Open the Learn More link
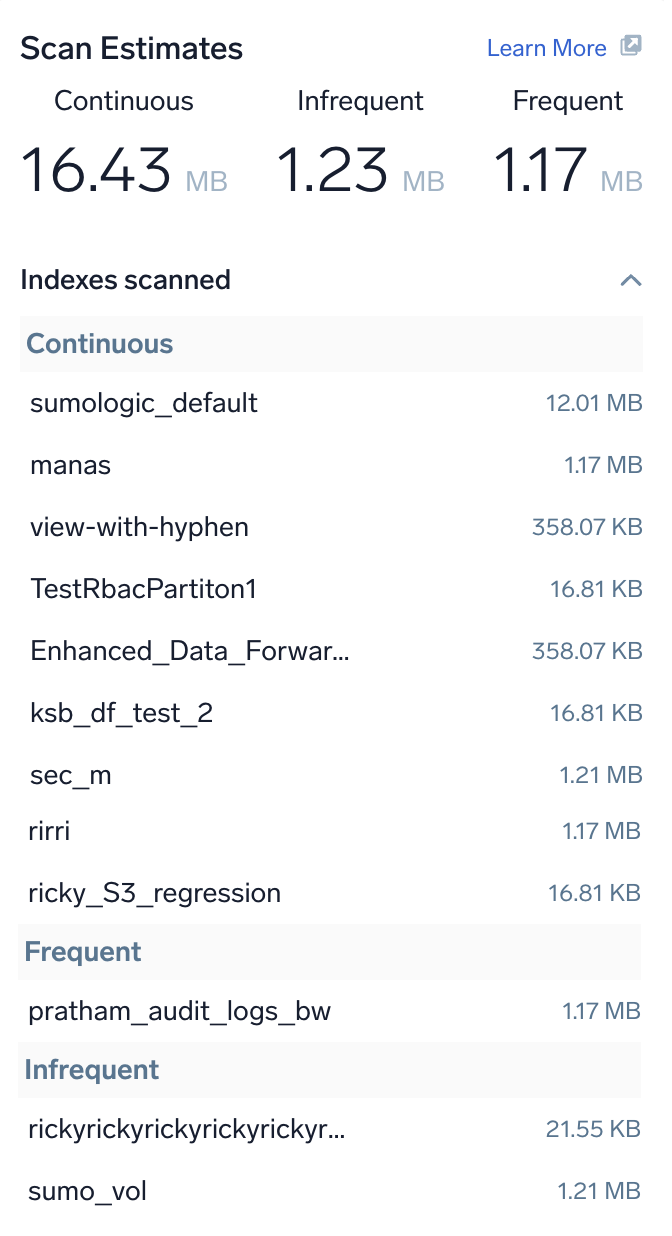This screenshot has width=672, height=1236. [x=546, y=48]
